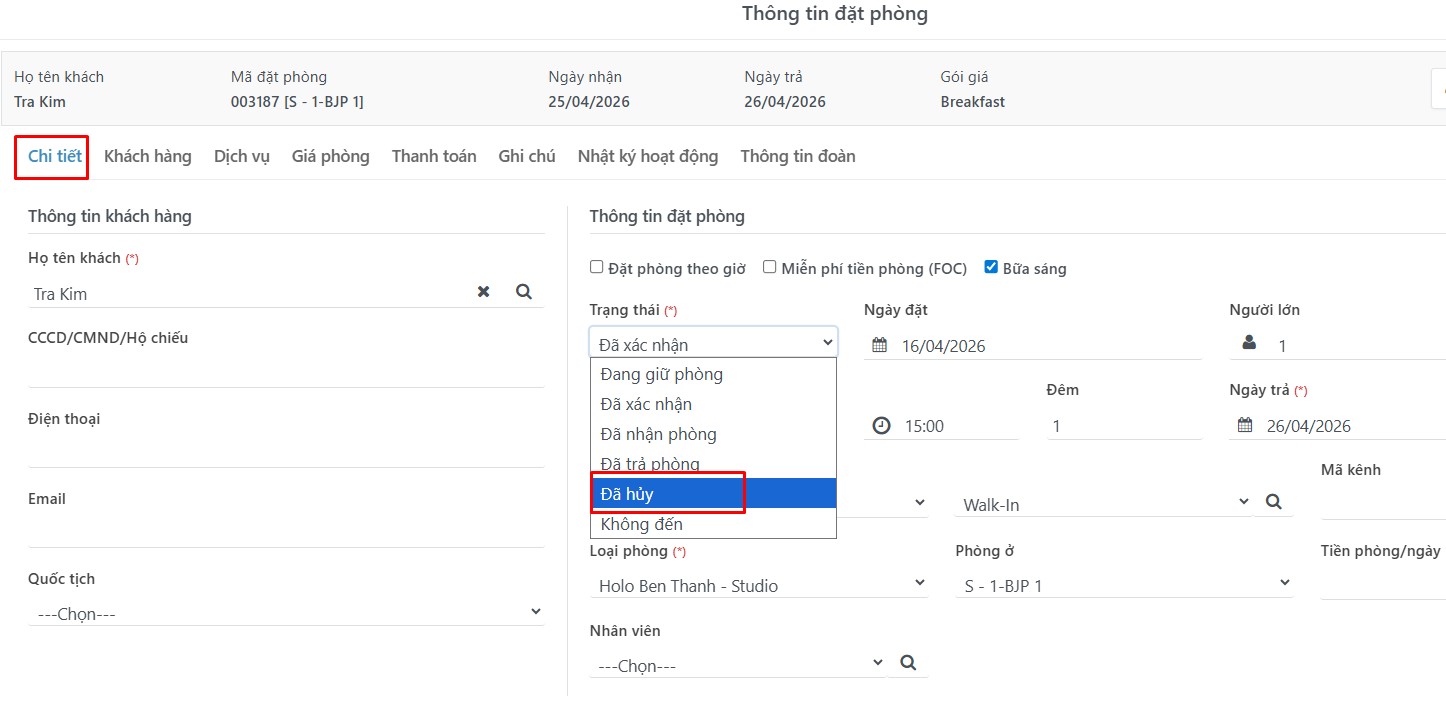Focus the Email input field
Screen dimensions: 1446x707
click(x=286, y=531)
